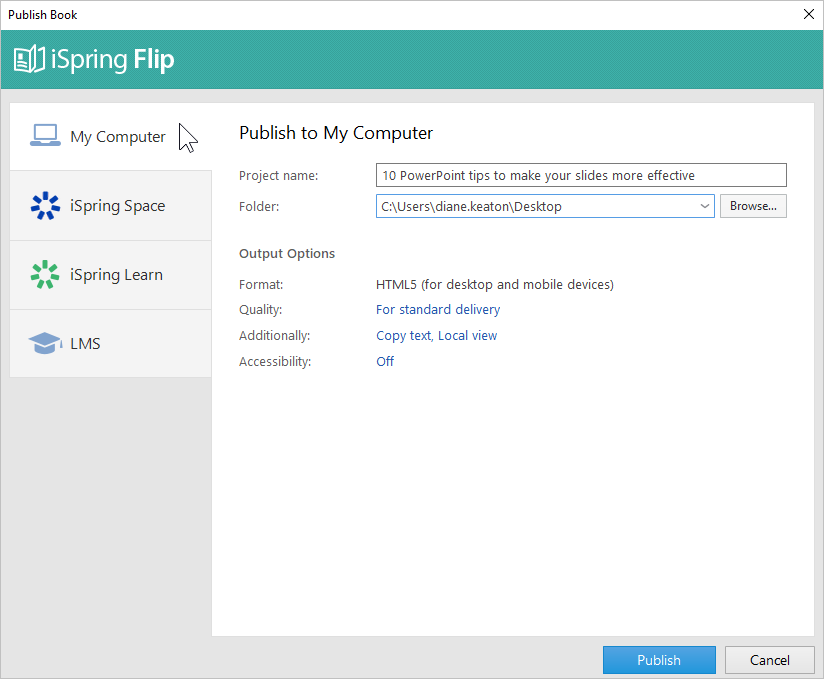Viewport: 824px width, 679px height.
Task: Open the Copy text, Local view link
Action: [x=436, y=335]
